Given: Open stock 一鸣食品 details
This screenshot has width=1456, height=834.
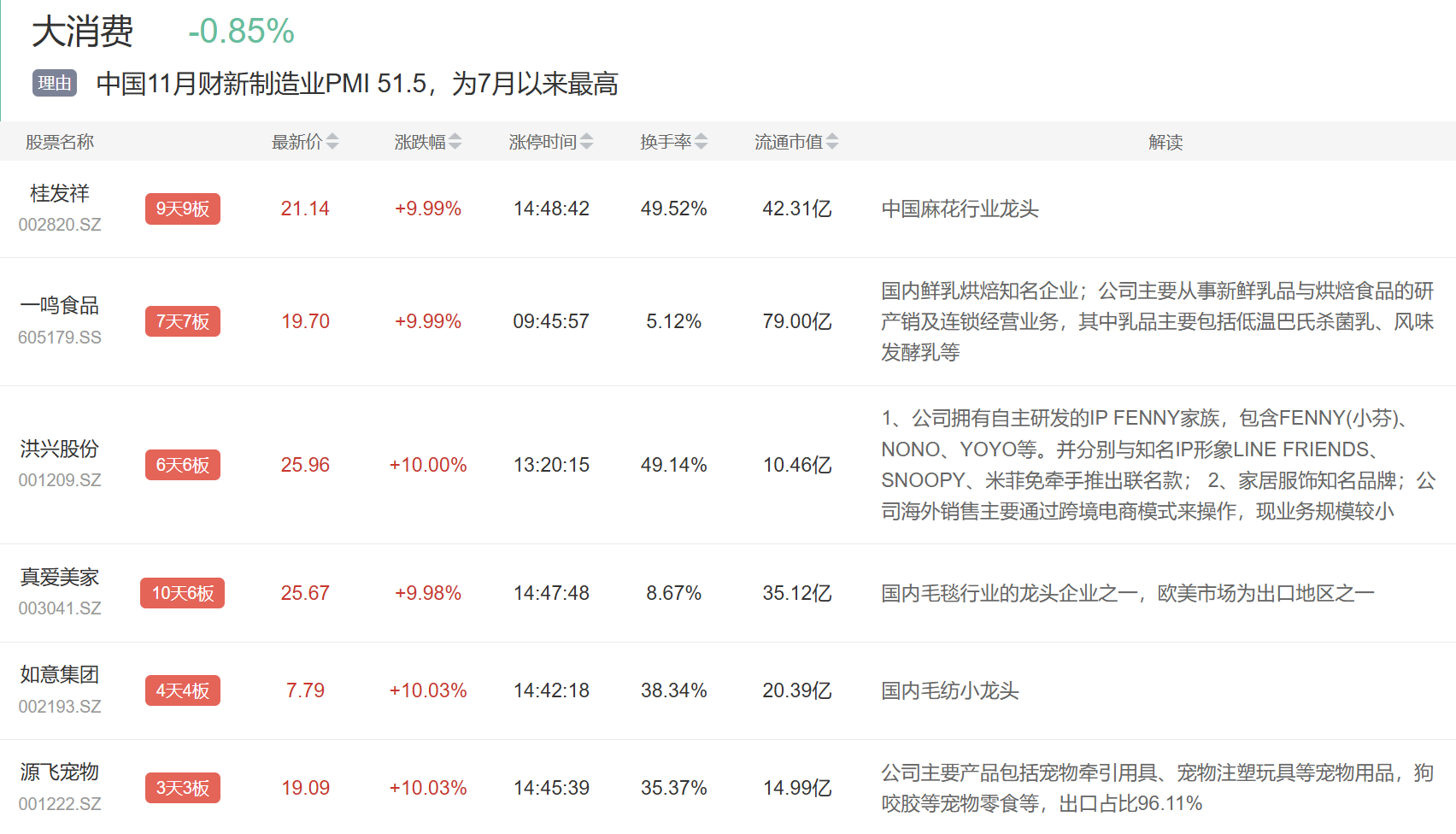Looking at the screenshot, I should (60, 306).
